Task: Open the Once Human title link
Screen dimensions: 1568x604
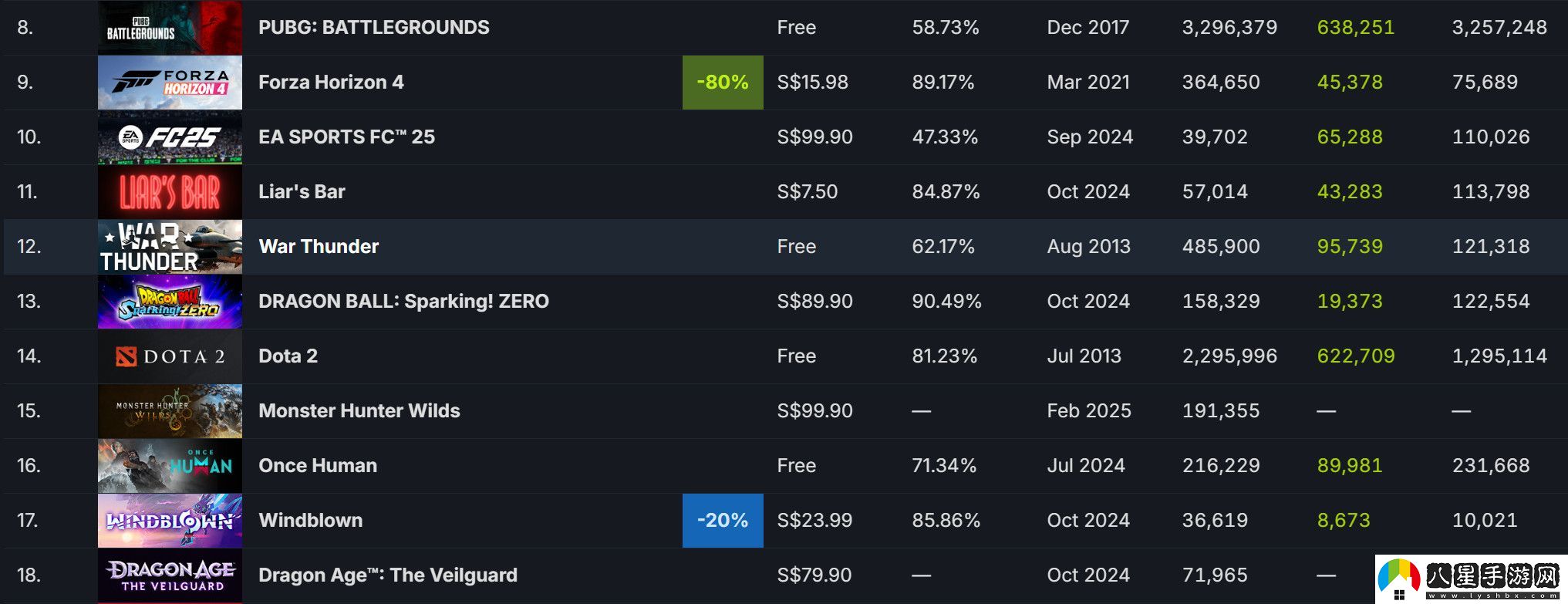Action: click(318, 466)
